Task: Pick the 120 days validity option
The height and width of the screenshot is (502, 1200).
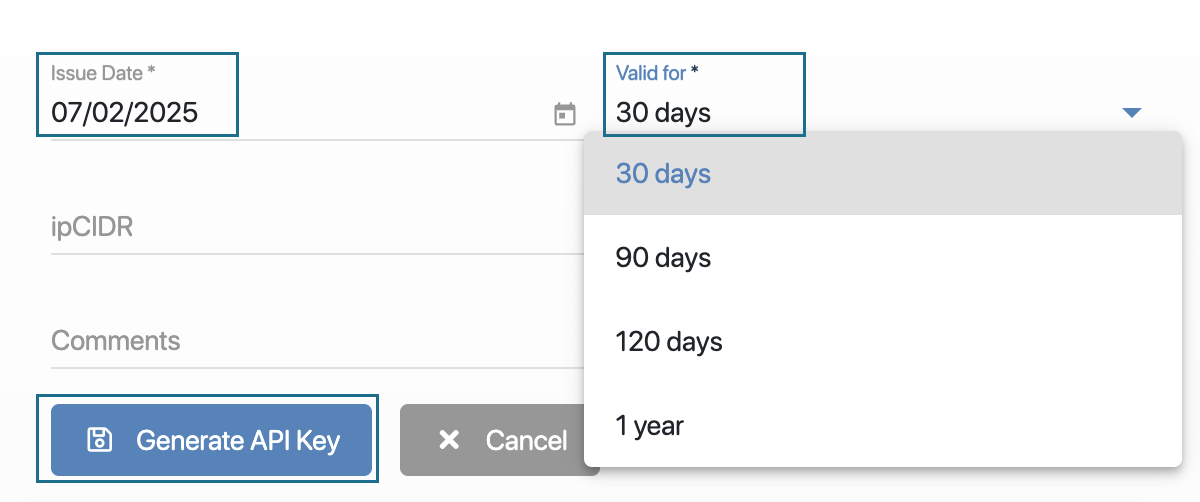Action: tap(668, 341)
